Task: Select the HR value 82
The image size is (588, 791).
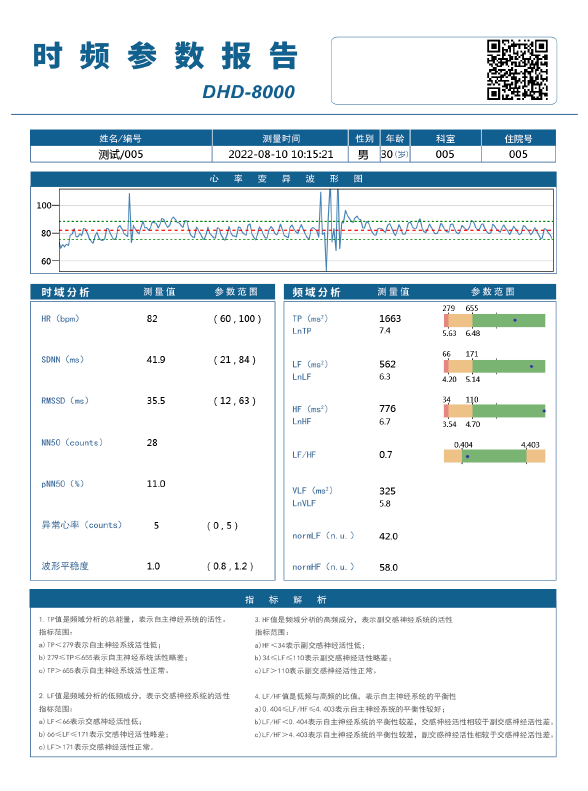Action: [x=152, y=319]
